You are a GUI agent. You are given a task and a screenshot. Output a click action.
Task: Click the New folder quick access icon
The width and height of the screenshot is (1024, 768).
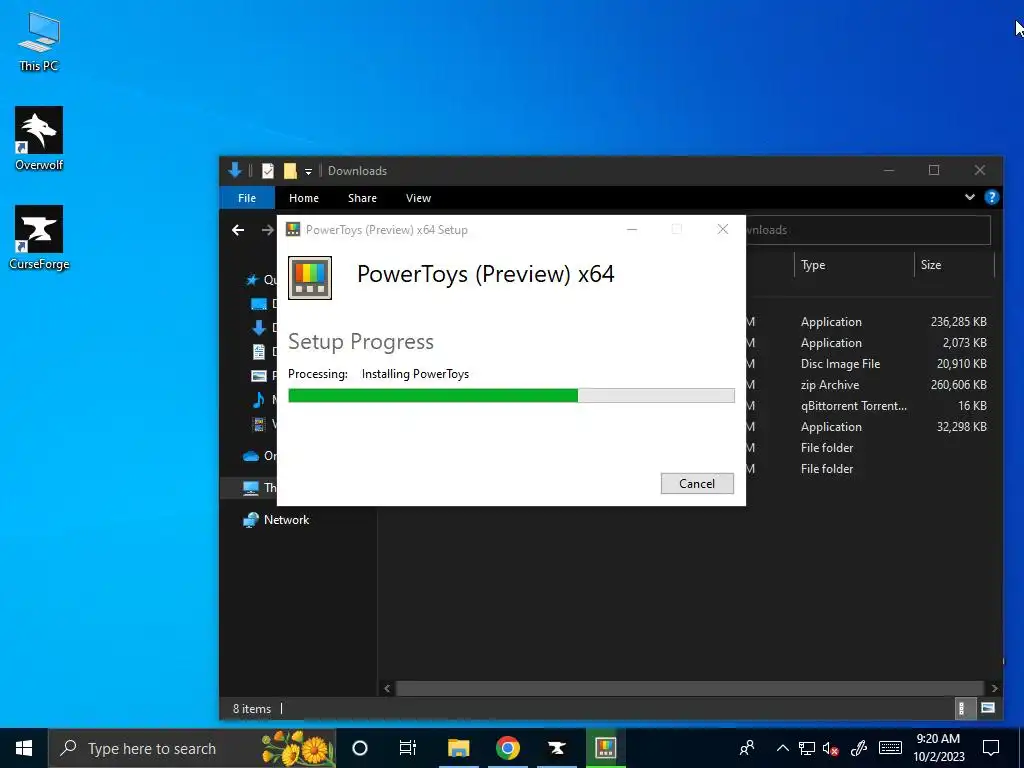point(290,171)
